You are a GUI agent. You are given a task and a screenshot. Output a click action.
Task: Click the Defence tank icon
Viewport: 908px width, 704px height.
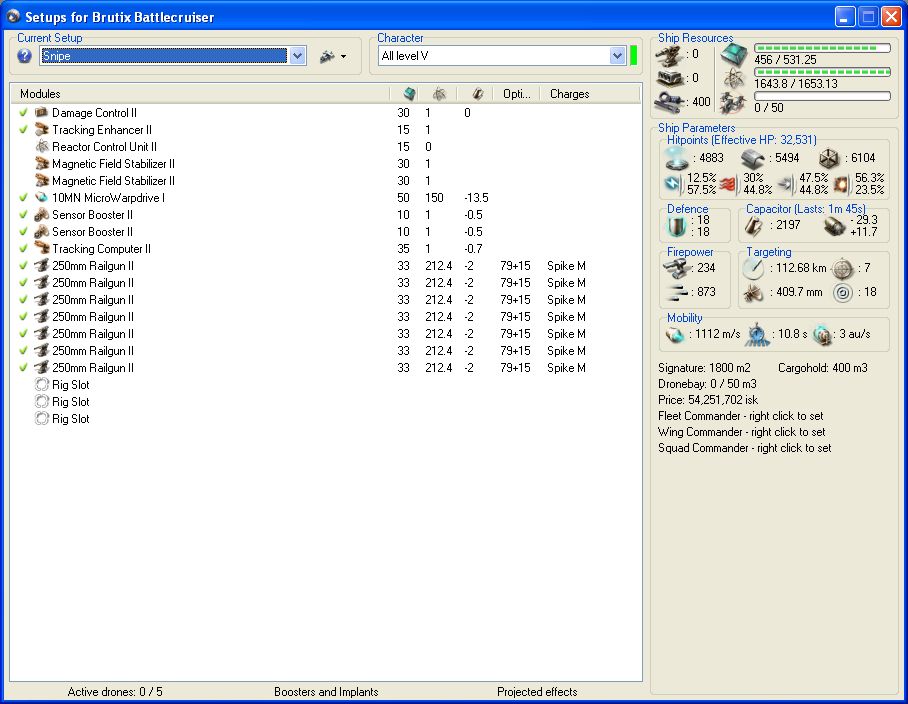tap(676, 226)
